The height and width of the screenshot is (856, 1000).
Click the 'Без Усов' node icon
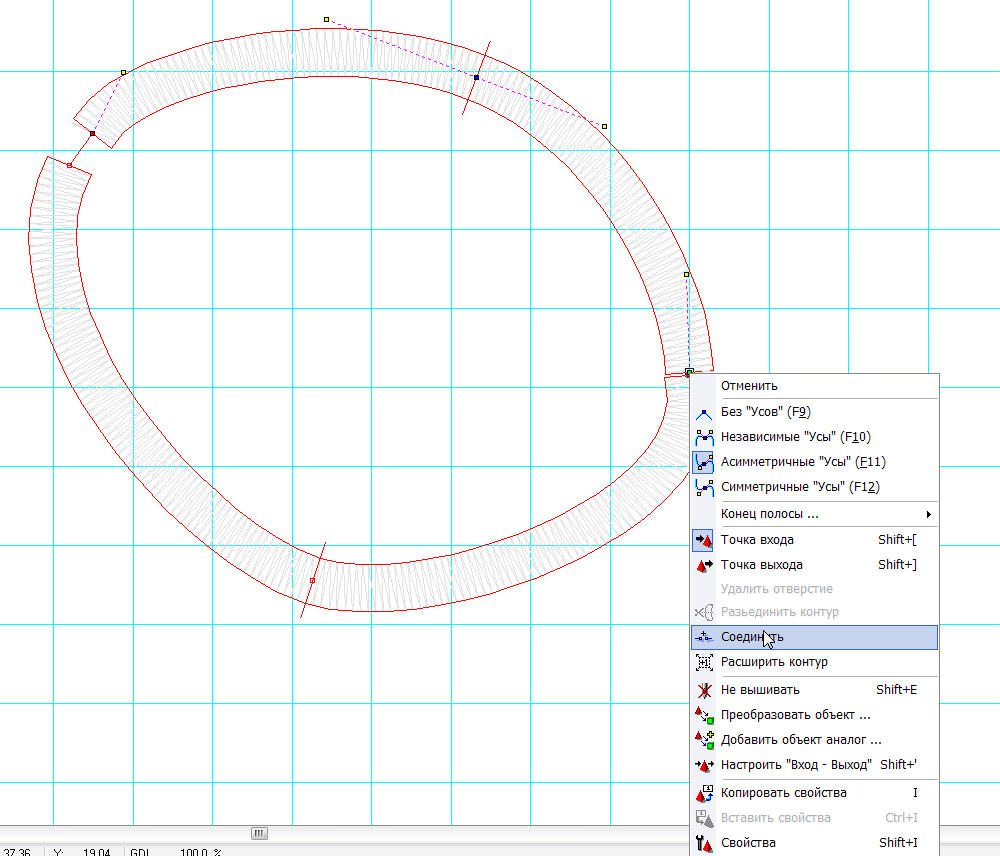click(704, 412)
